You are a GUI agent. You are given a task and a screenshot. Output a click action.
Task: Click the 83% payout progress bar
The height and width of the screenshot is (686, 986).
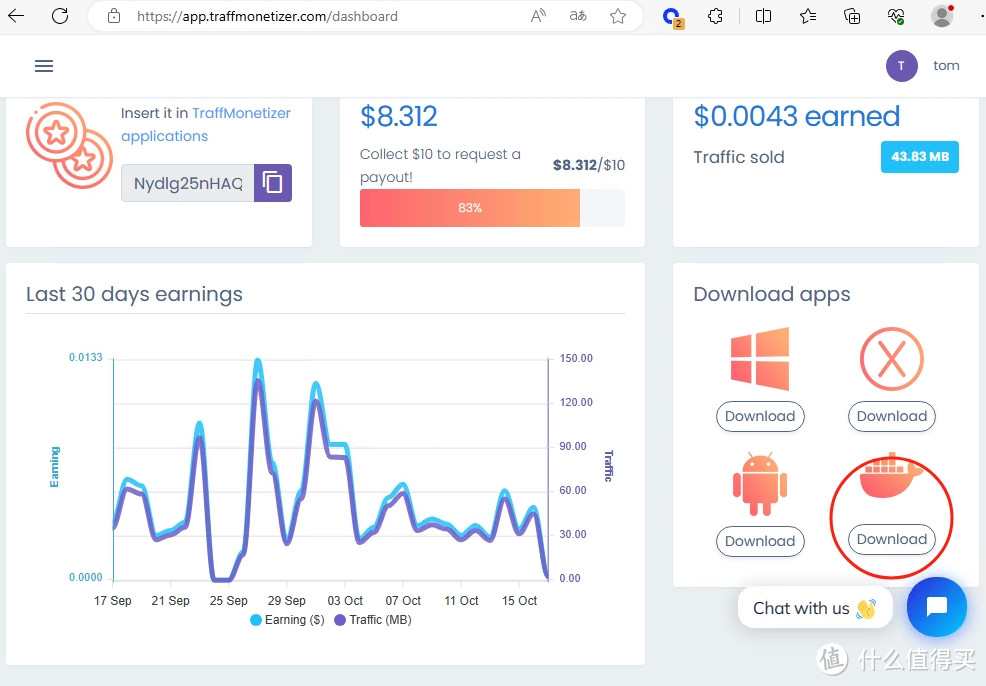(x=470, y=208)
